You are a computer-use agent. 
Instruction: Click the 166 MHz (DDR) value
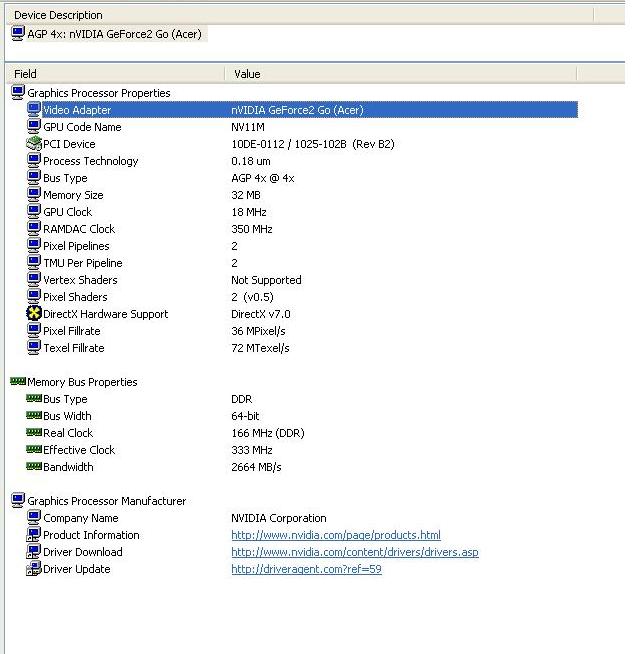(268, 433)
